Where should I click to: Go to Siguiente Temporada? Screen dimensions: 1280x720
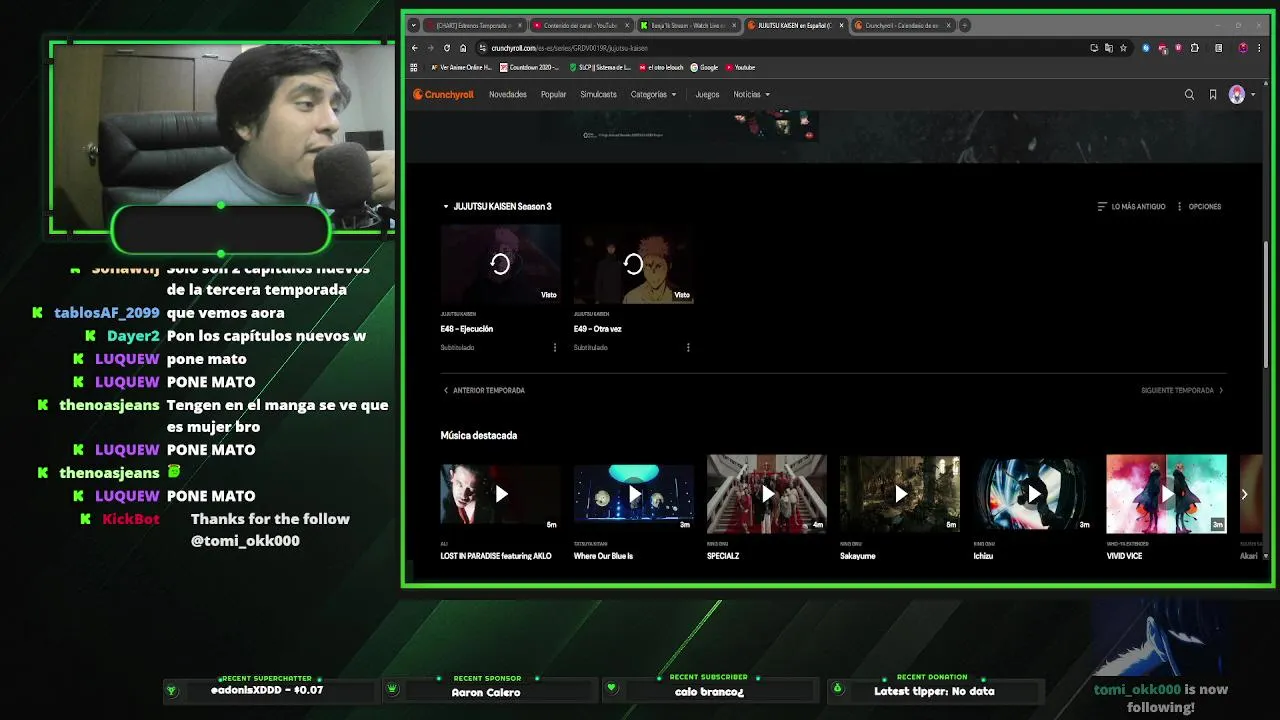point(1182,390)
